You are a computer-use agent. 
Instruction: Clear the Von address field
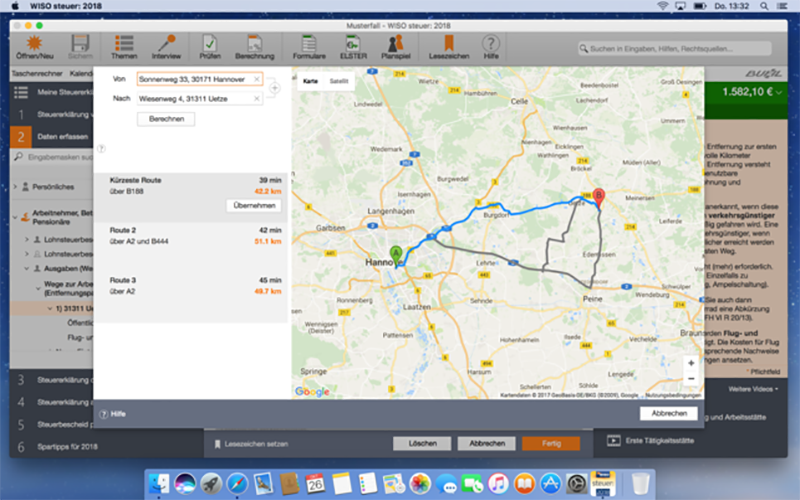pos(257,79)
